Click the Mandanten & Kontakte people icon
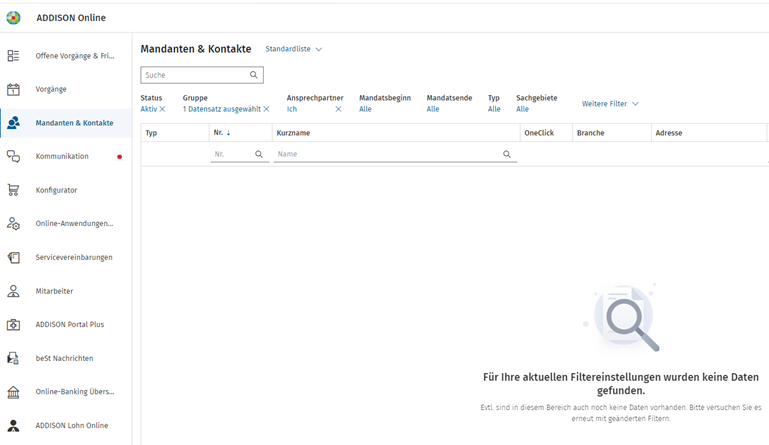769x445 pixels. point(13,123)
